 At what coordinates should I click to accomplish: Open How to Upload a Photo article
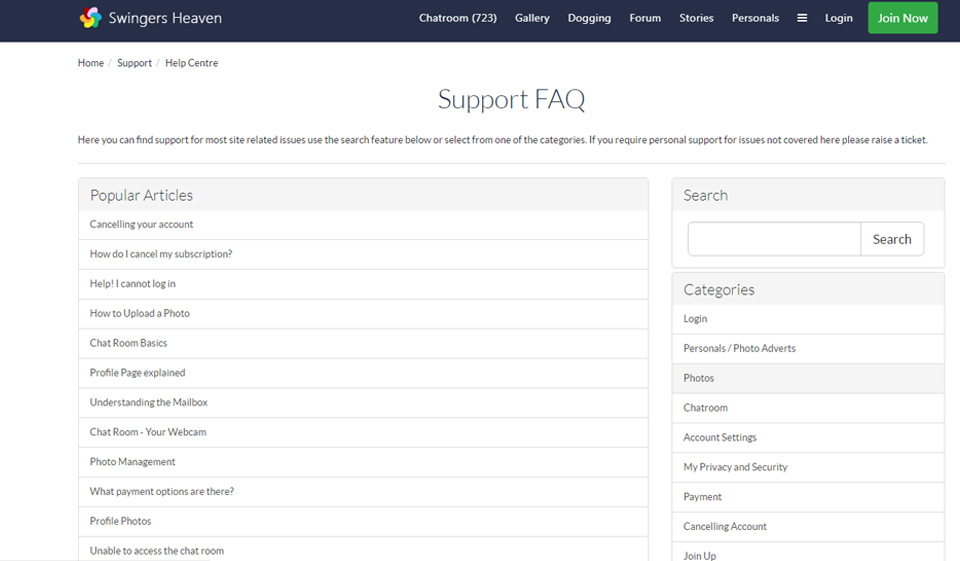pos(140,314)
